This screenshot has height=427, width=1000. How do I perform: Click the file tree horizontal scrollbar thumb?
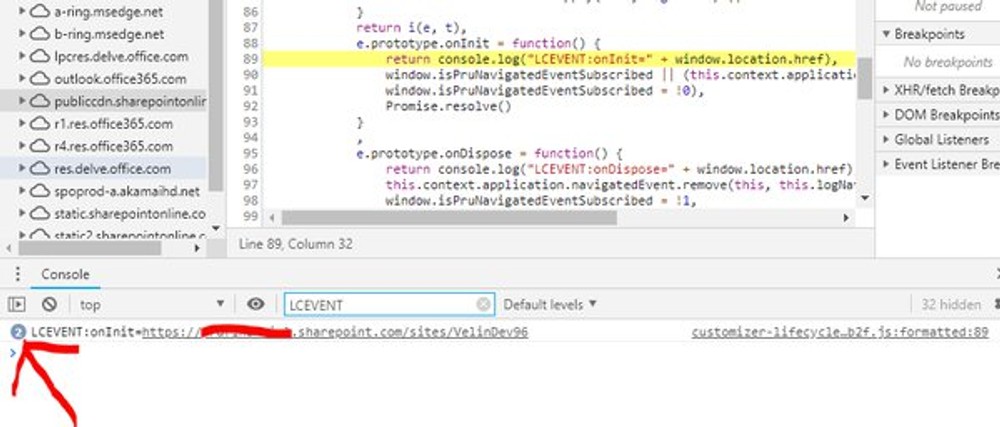pos(89,248)
